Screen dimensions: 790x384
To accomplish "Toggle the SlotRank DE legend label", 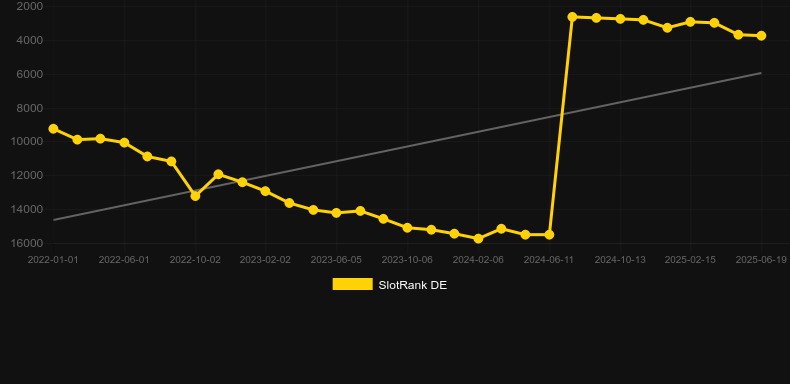I will click(413, 285).
